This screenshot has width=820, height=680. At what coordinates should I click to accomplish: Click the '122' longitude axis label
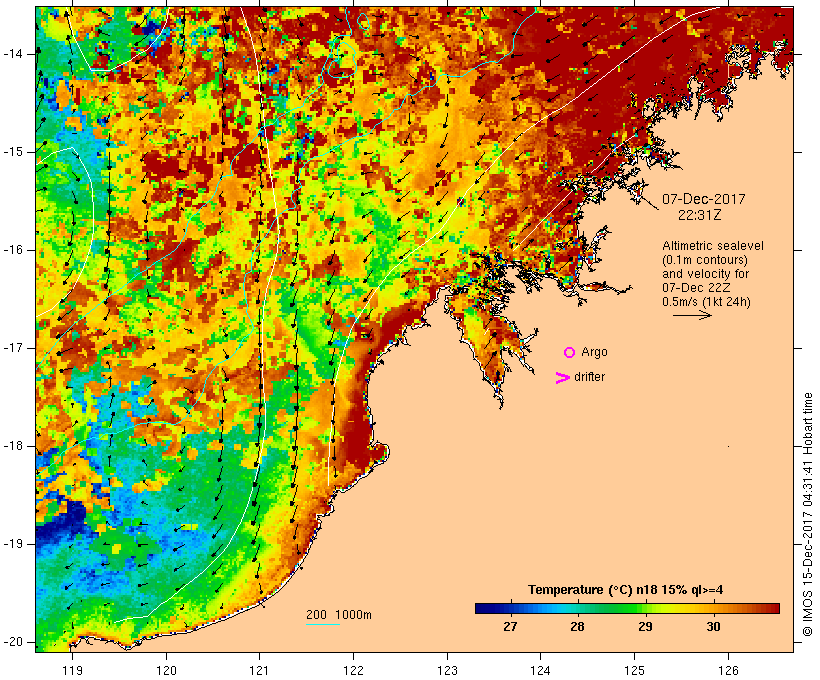[354, 670]
